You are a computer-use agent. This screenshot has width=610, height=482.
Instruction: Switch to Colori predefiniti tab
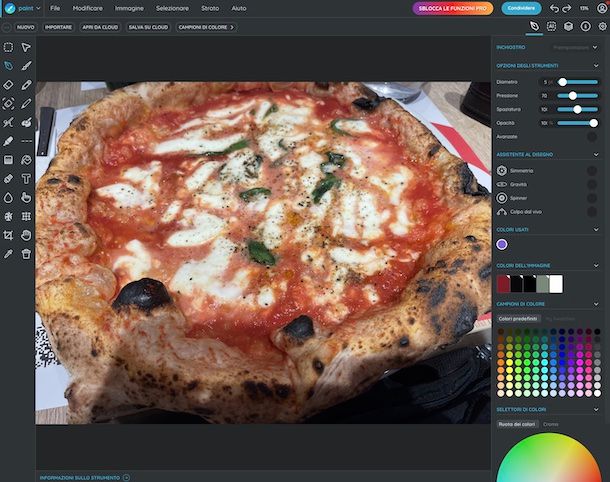coord(518,319)
